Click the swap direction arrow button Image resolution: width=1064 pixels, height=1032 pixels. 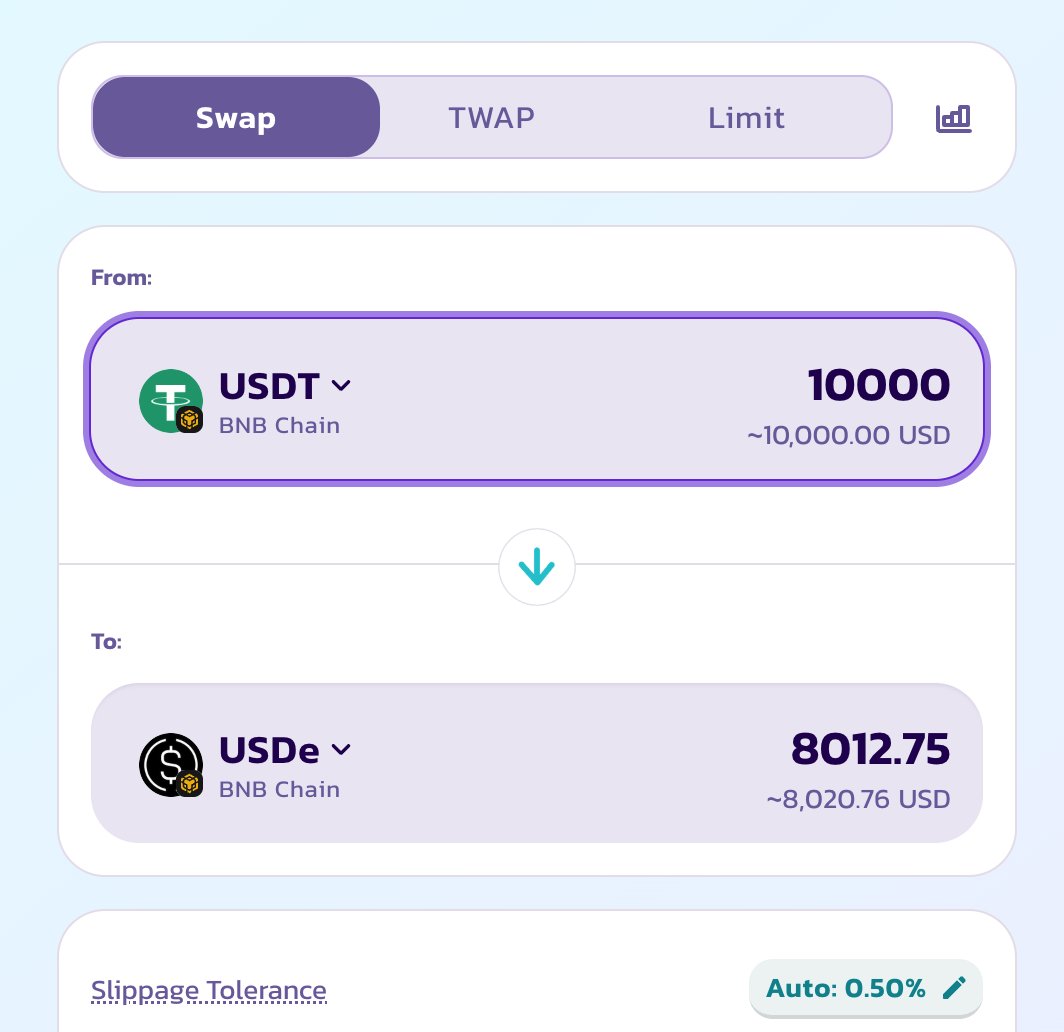[537, 567]
